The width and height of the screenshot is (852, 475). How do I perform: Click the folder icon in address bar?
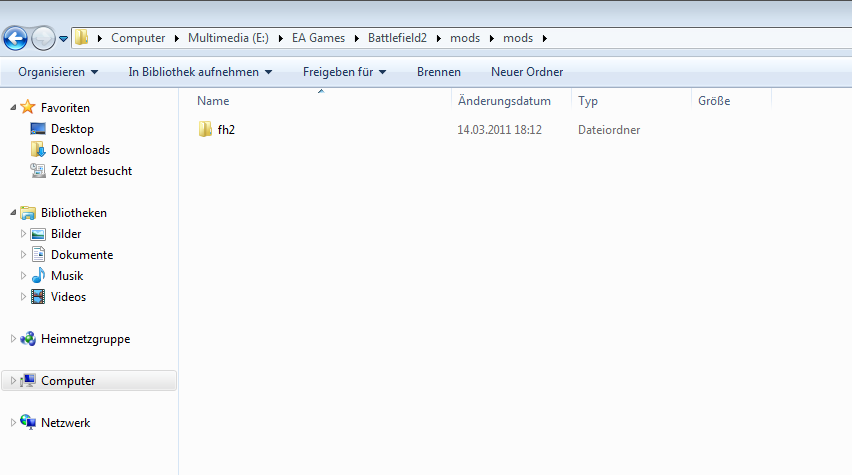[82, 38]
